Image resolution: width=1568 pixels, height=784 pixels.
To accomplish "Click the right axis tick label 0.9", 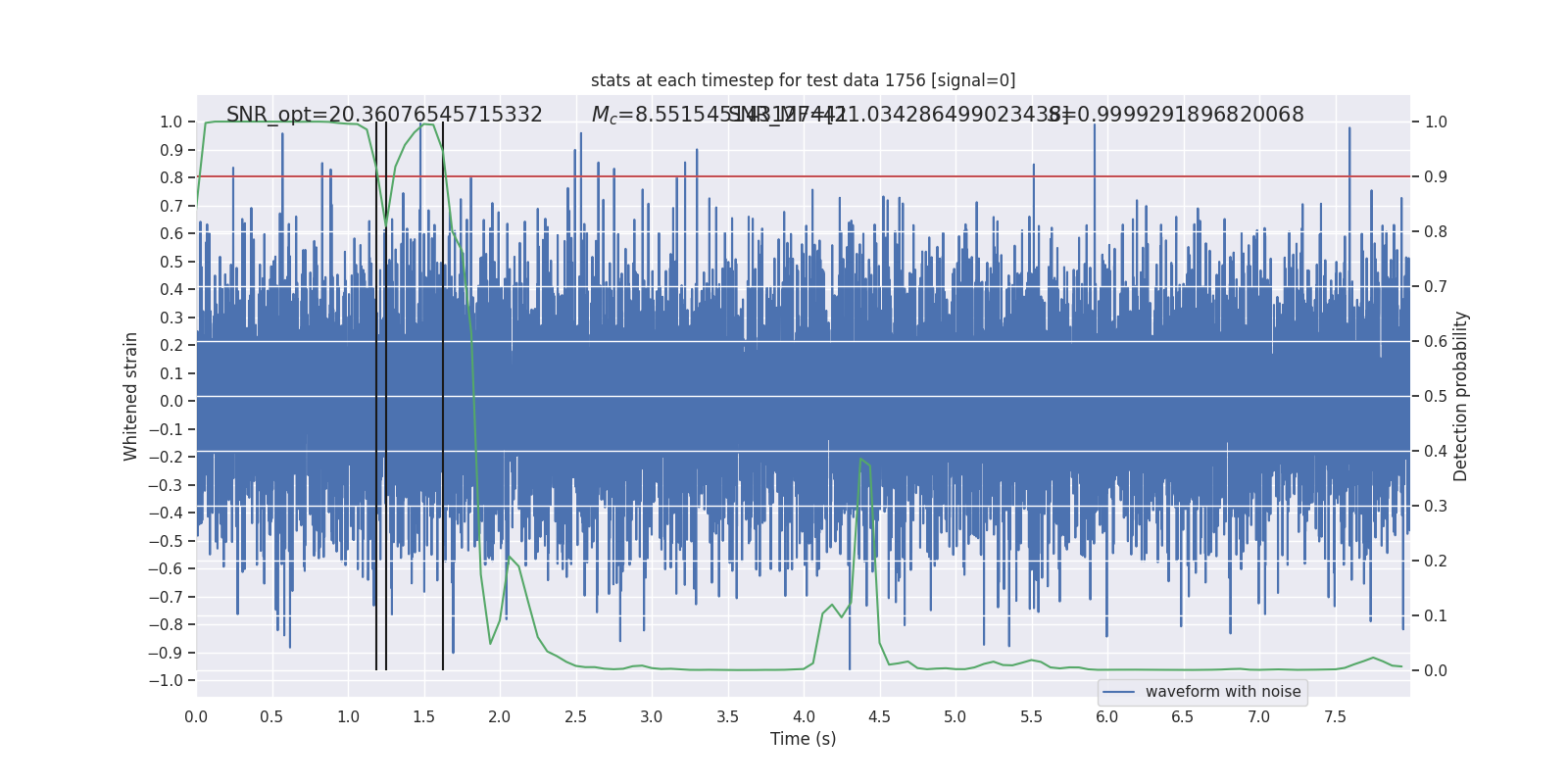I will [x=1436, y=177].
